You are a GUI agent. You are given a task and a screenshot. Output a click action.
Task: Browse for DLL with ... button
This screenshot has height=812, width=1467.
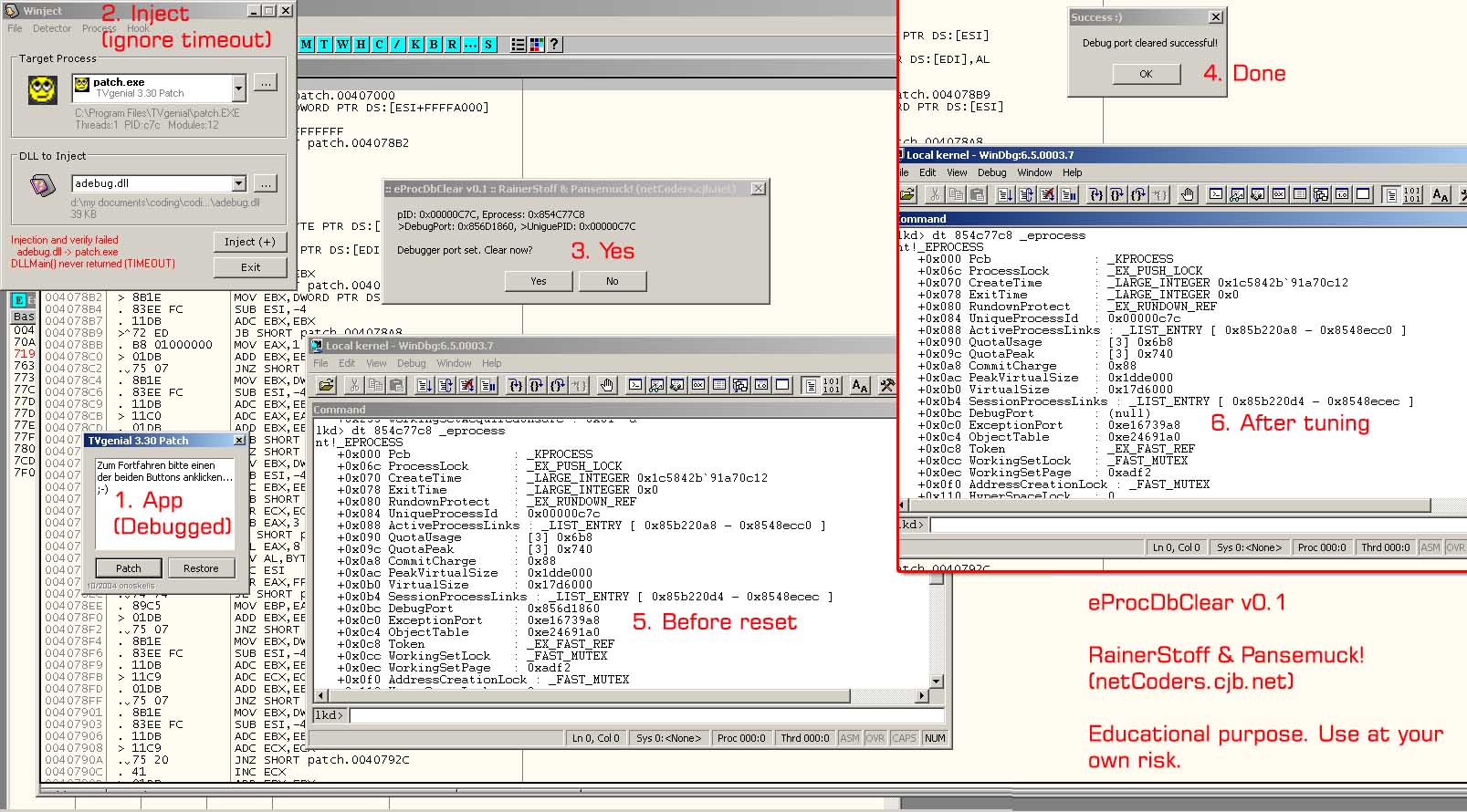[x=265, y=183]
